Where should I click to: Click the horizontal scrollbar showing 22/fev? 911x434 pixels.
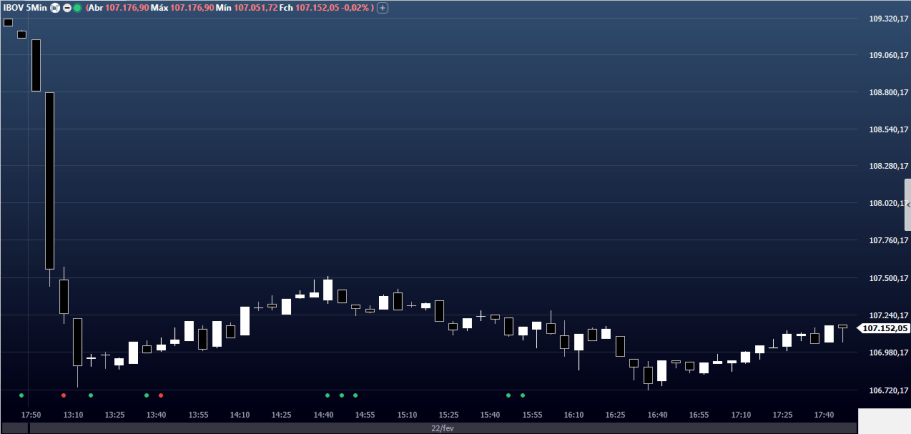[x=440, y=428]
